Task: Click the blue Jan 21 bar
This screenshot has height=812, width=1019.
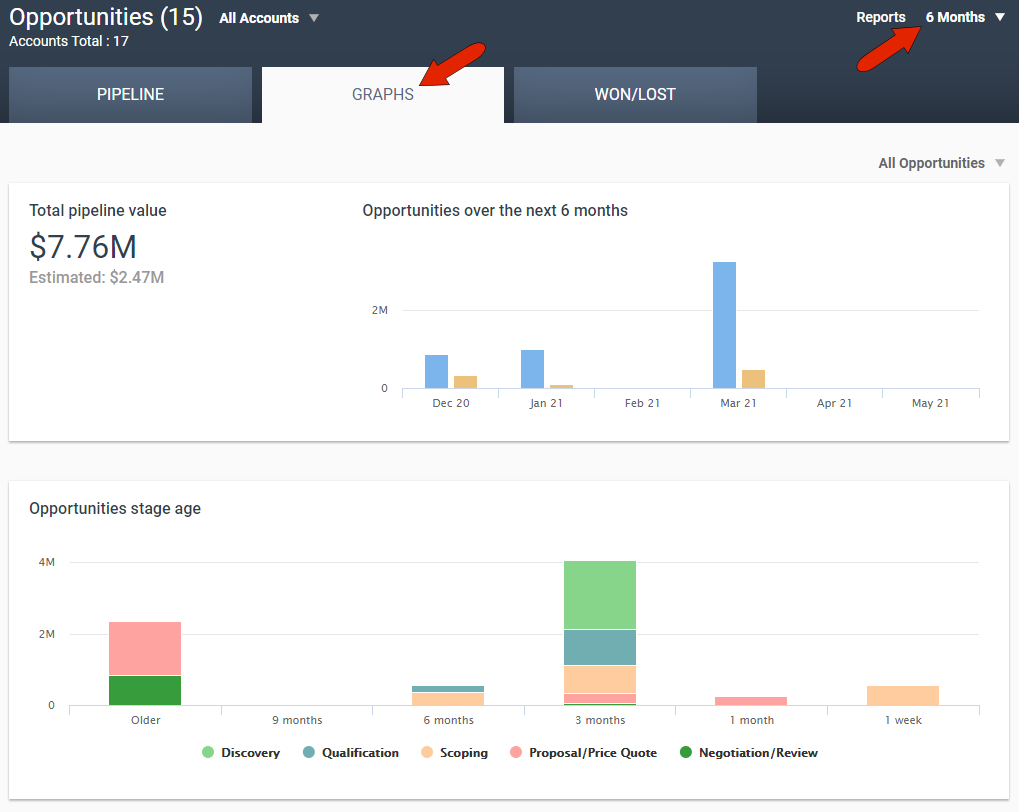Action: point(532,369)
